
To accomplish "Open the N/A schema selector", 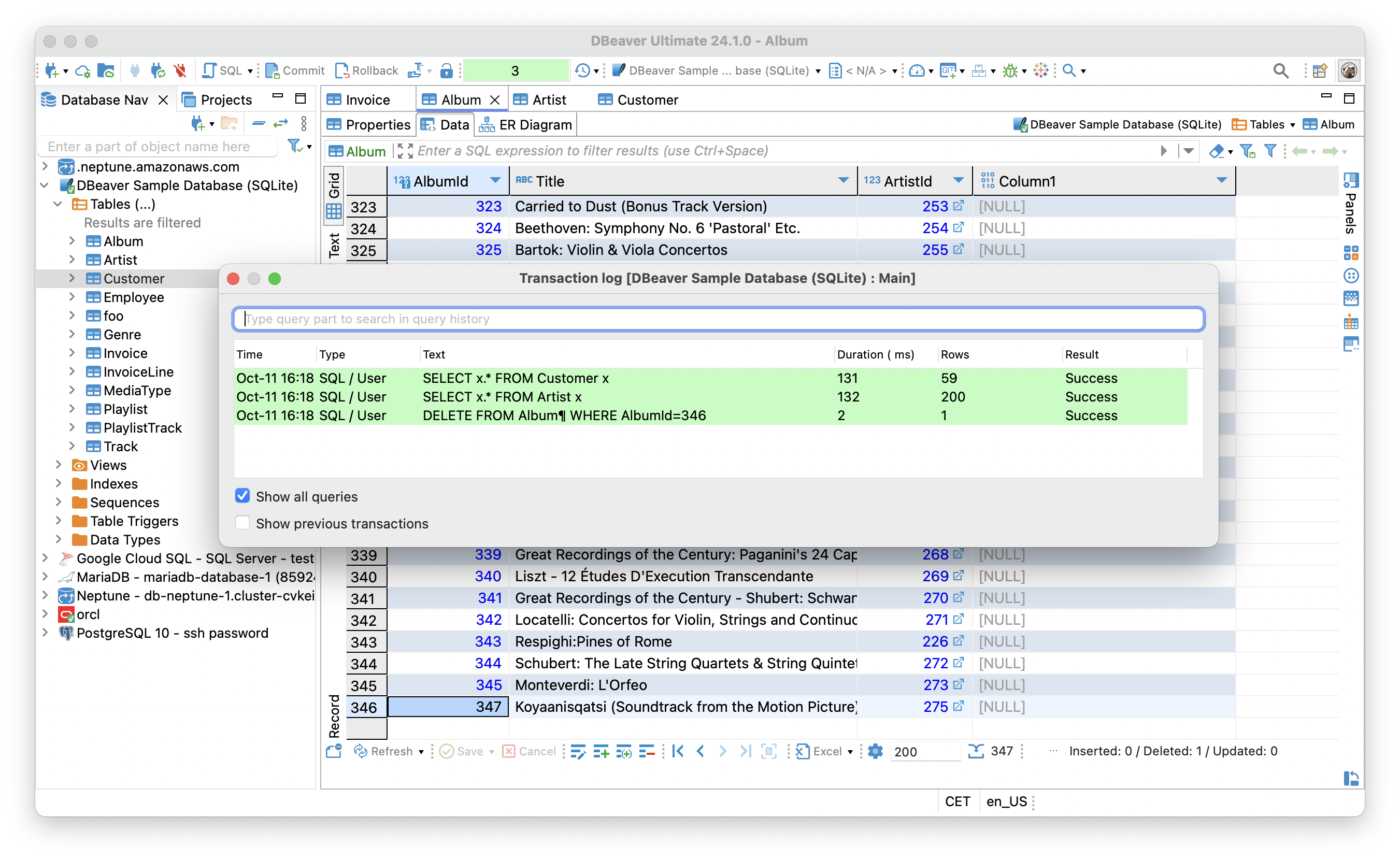I will tap(862, 70).
